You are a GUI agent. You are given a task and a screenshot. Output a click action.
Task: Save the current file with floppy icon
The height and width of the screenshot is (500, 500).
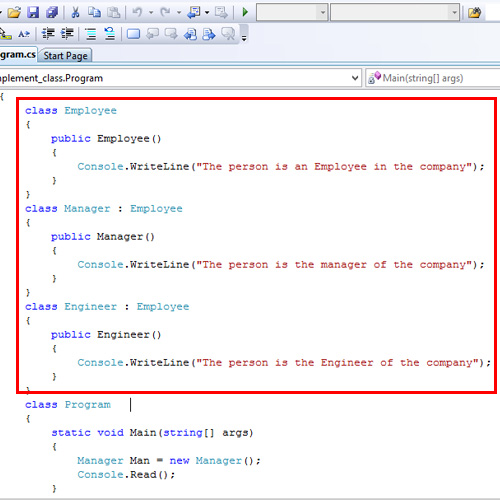(33, 13)
